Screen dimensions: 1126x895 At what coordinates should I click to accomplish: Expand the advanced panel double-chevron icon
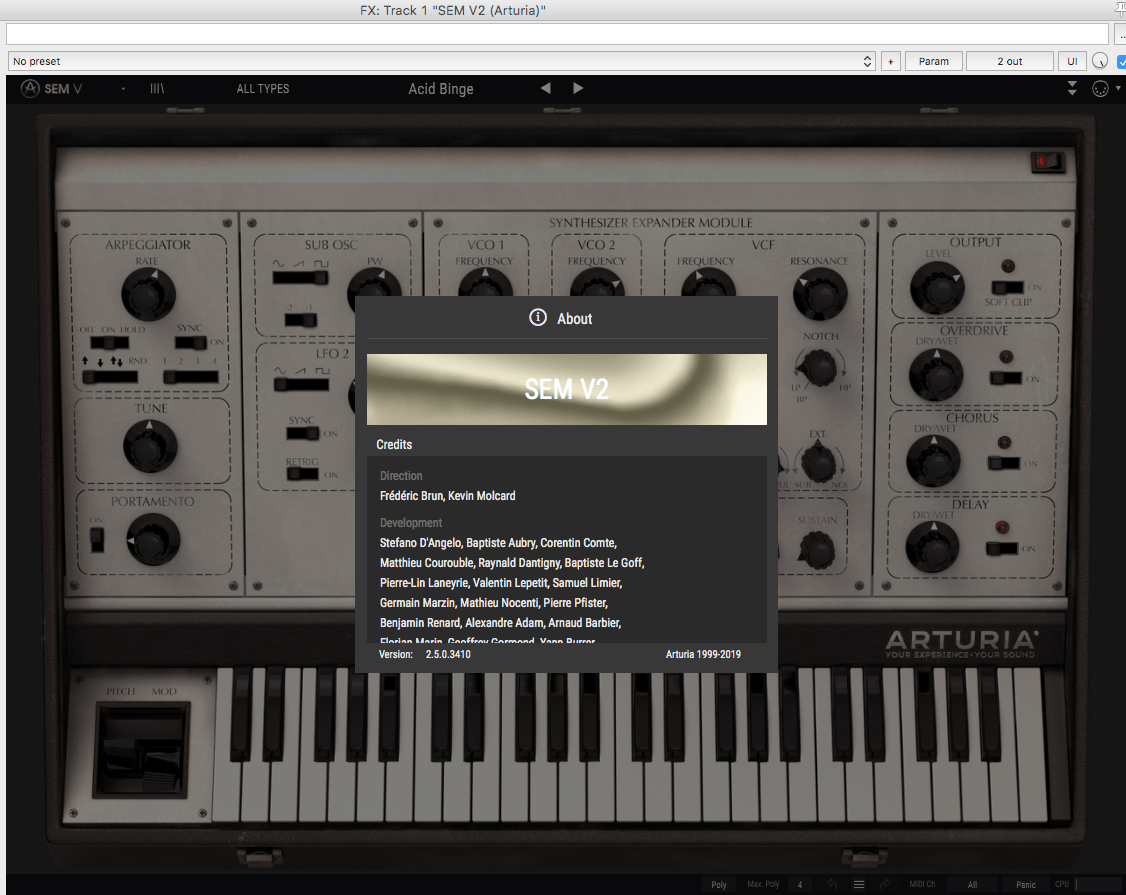[x=1072, y=89]
